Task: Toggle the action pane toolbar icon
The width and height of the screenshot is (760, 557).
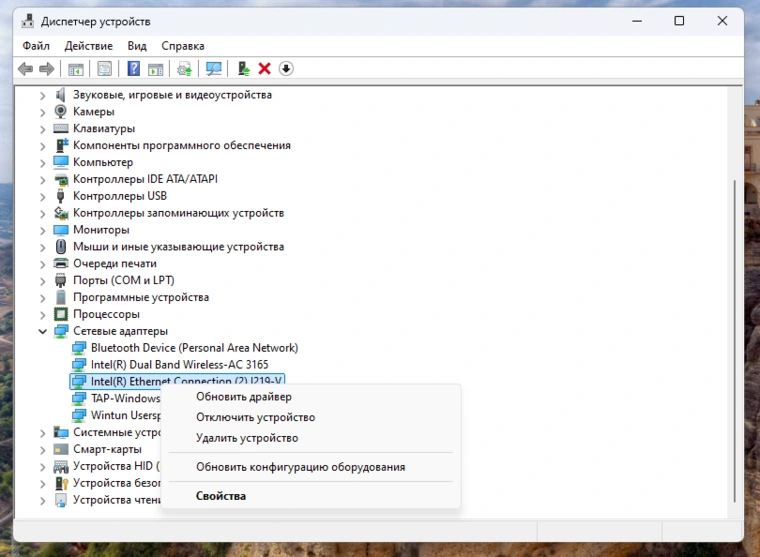Action: [x=155, y=69]
